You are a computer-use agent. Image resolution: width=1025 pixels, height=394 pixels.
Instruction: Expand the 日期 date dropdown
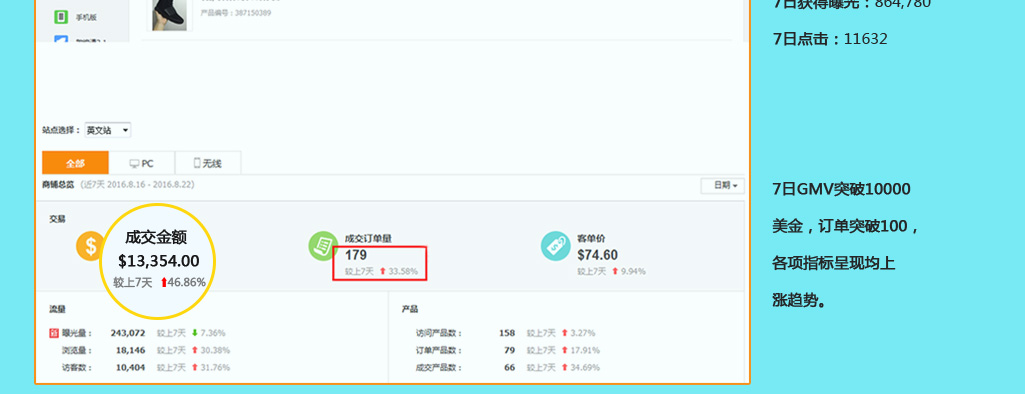pyautogui.click(x=722, y=186)
